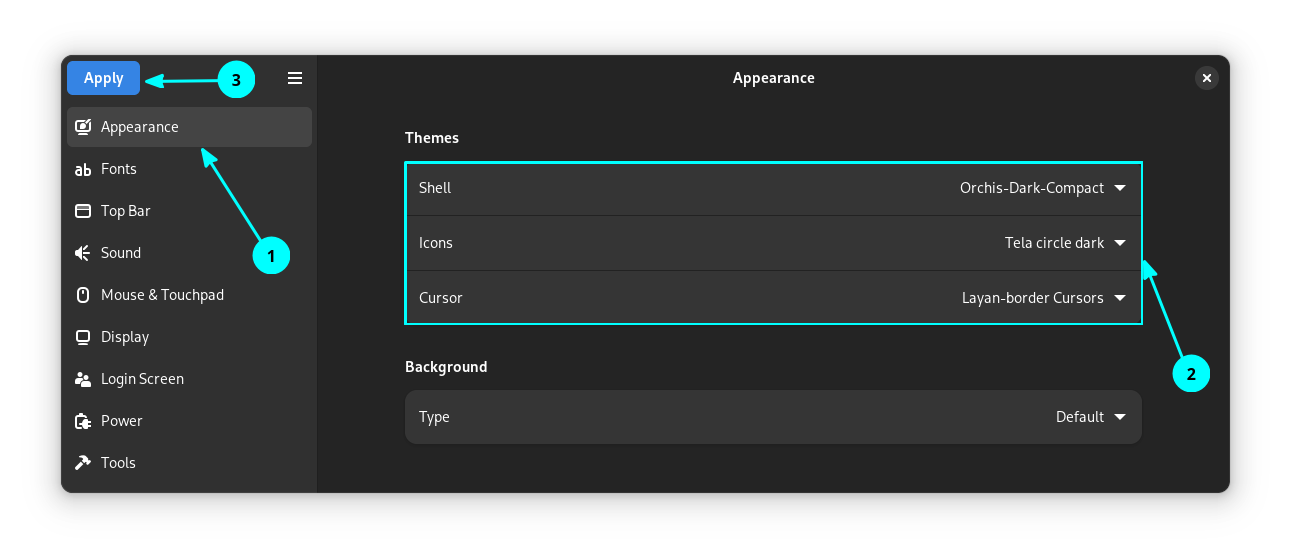
Task: Open the hamburger menu button
Action: click(295, 78)
